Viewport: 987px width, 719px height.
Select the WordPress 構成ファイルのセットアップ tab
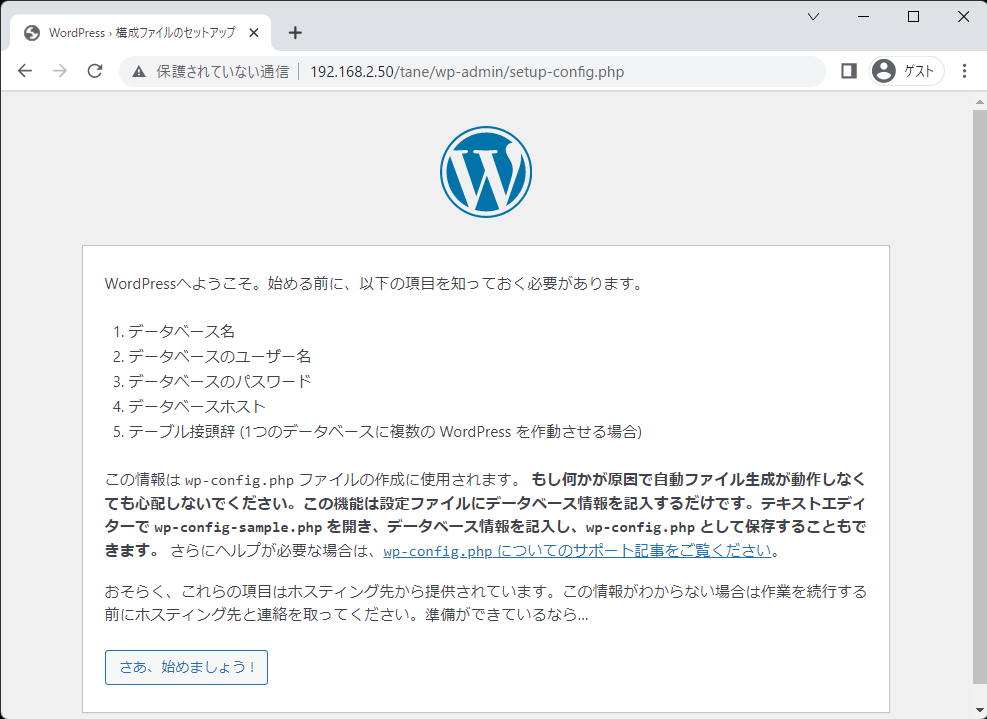pos(140,33)
